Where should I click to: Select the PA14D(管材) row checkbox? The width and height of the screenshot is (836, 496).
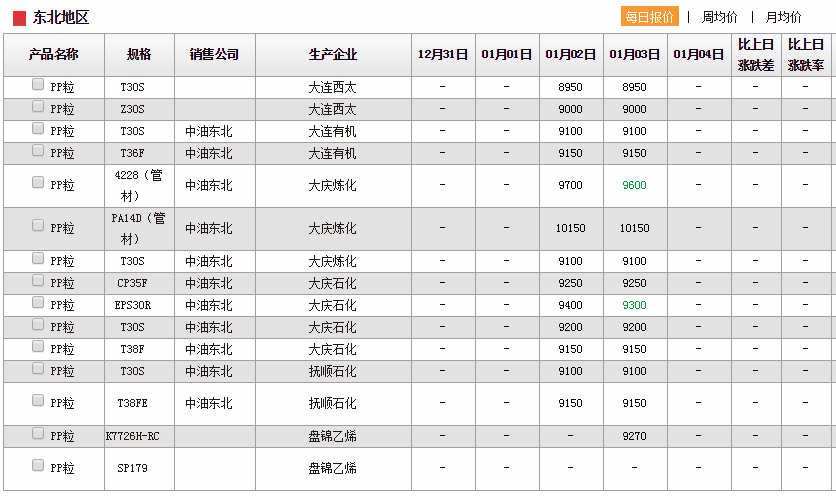pos(38,226)
